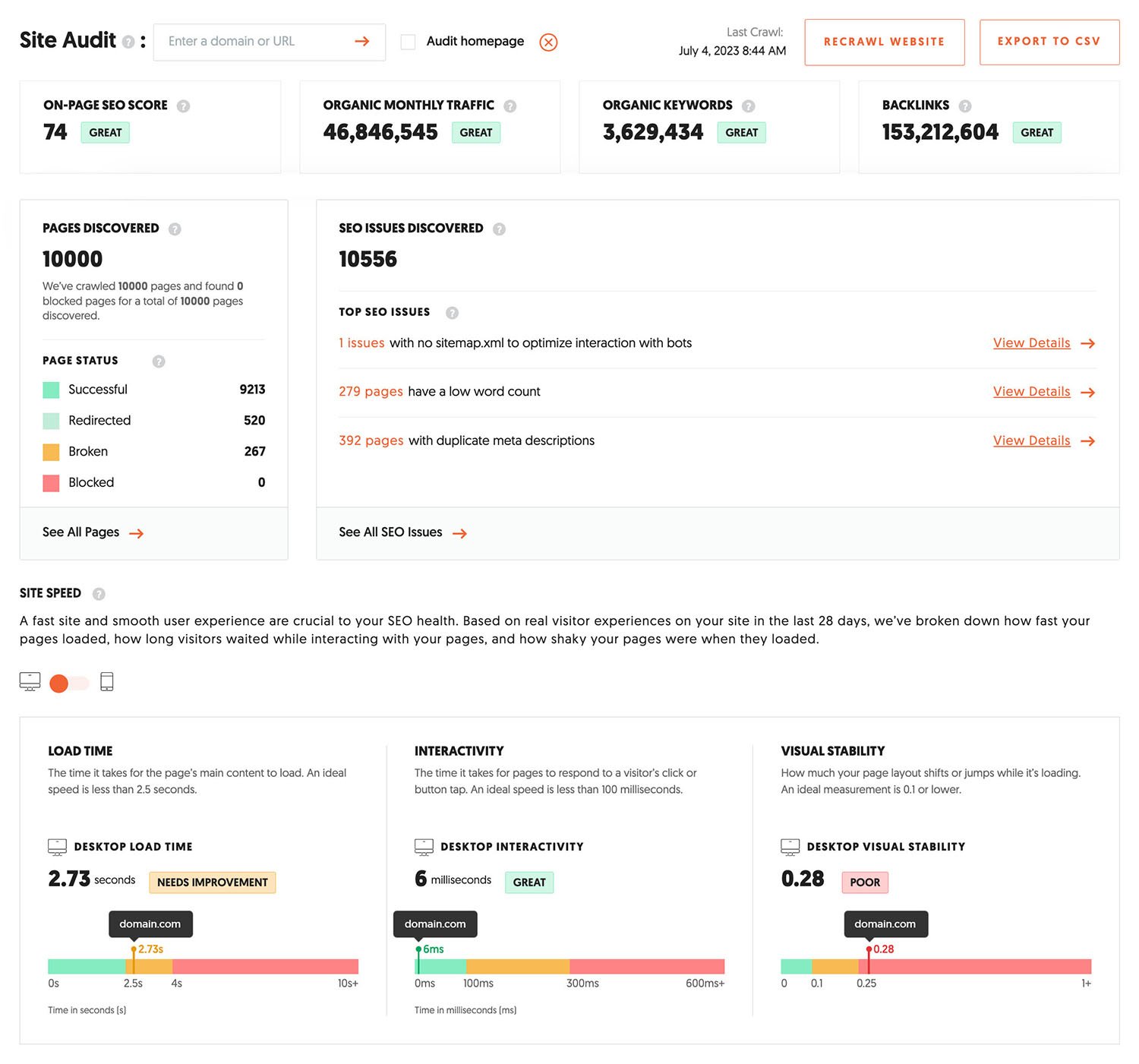Submit the domain with the arrow icon
The height and width of the screenshot is (1064, 1139).
(362, 41)
